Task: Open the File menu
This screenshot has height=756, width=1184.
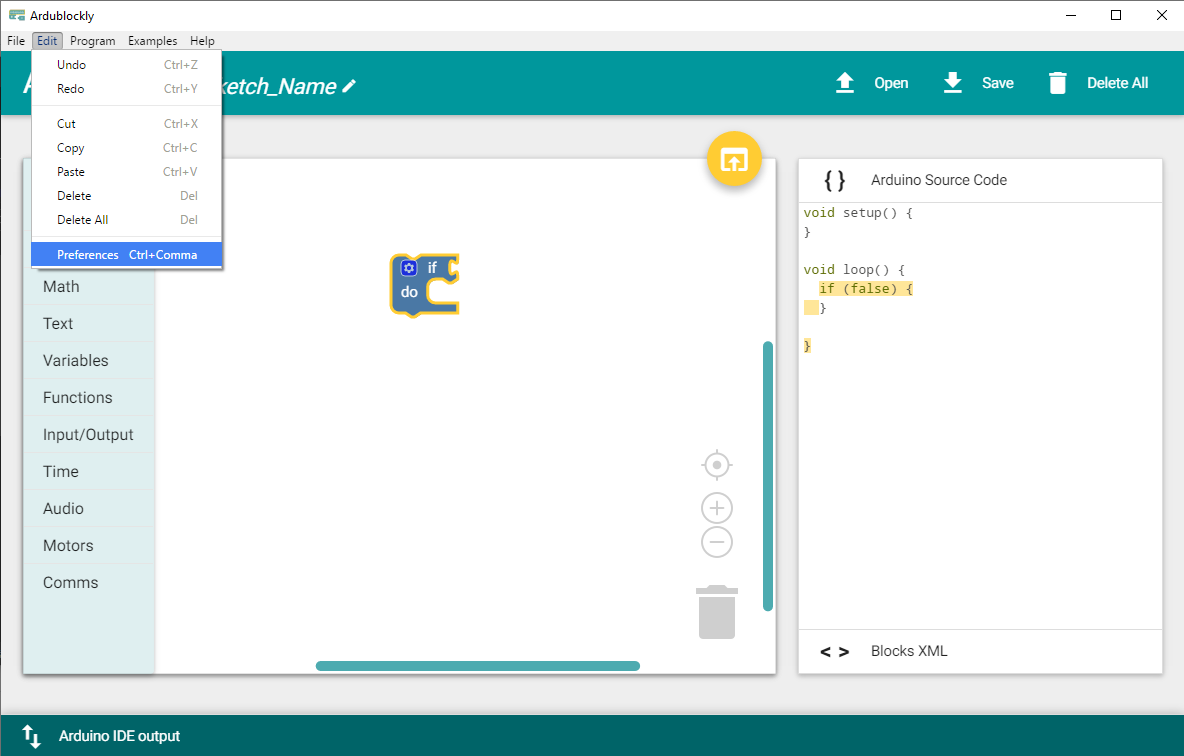Action: pyautogui.click(x=16, y=41)
